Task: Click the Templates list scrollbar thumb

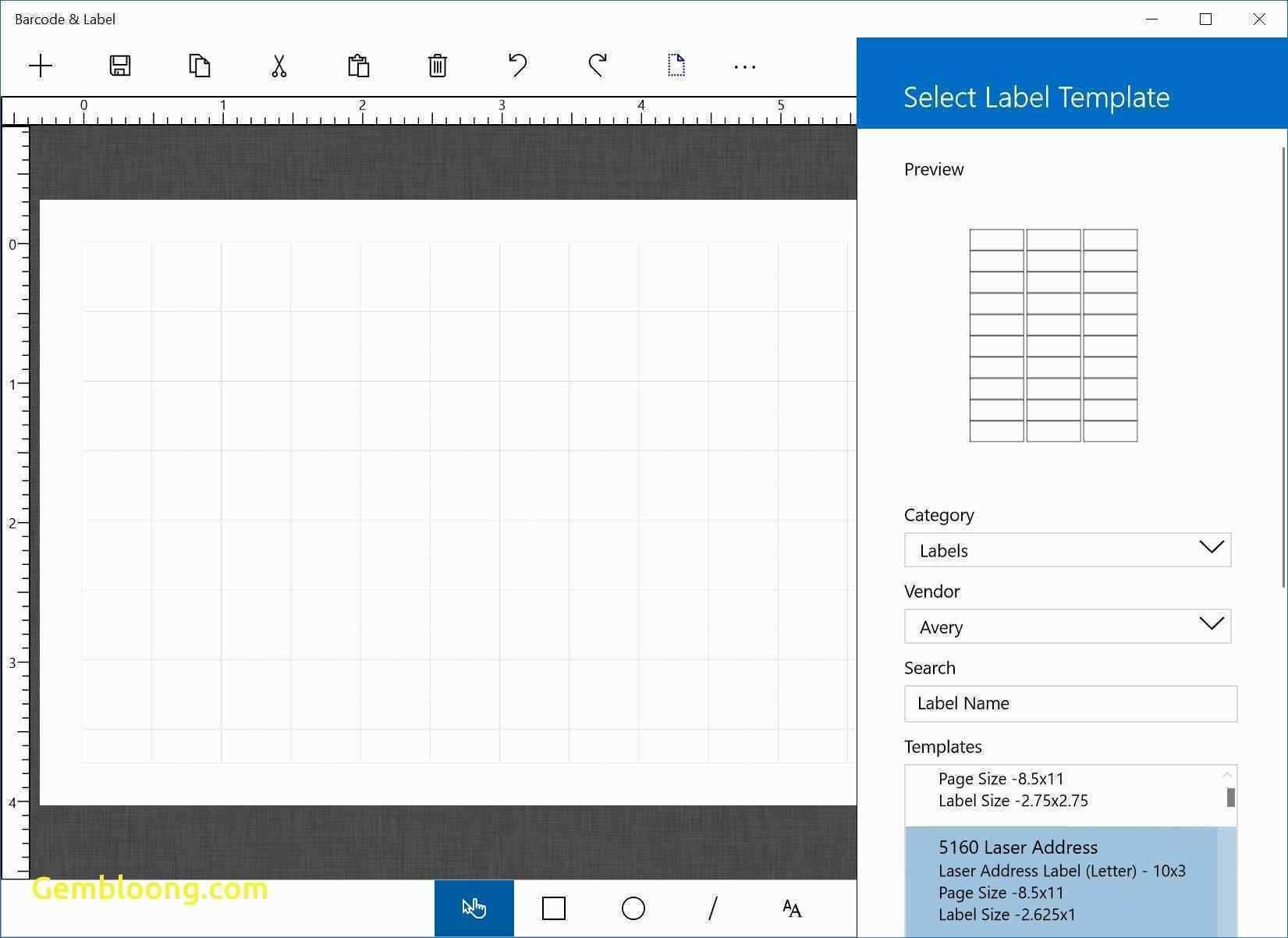Action: tap(1230, 798)
